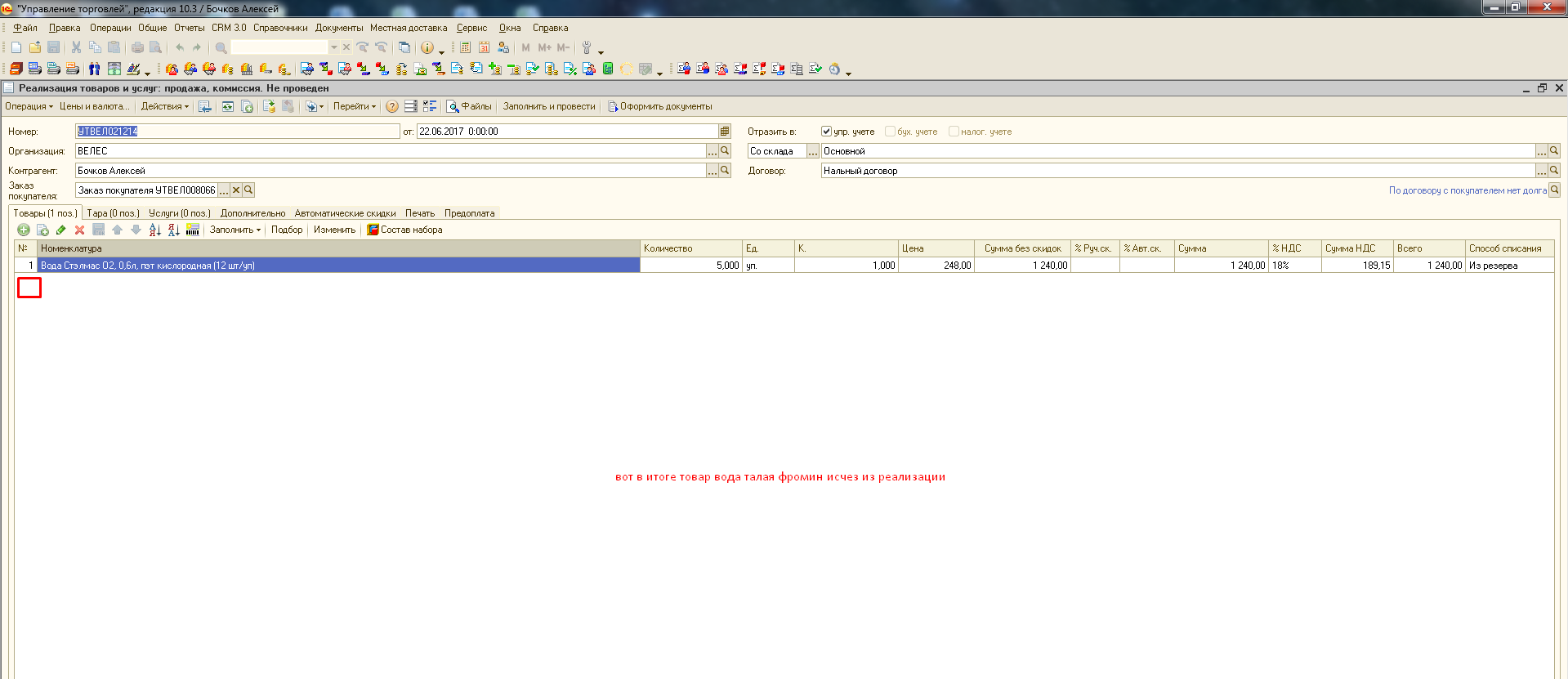Click the help question mark icon in the document toolbar
1568x679 pixels.
(x=392, y=107)
